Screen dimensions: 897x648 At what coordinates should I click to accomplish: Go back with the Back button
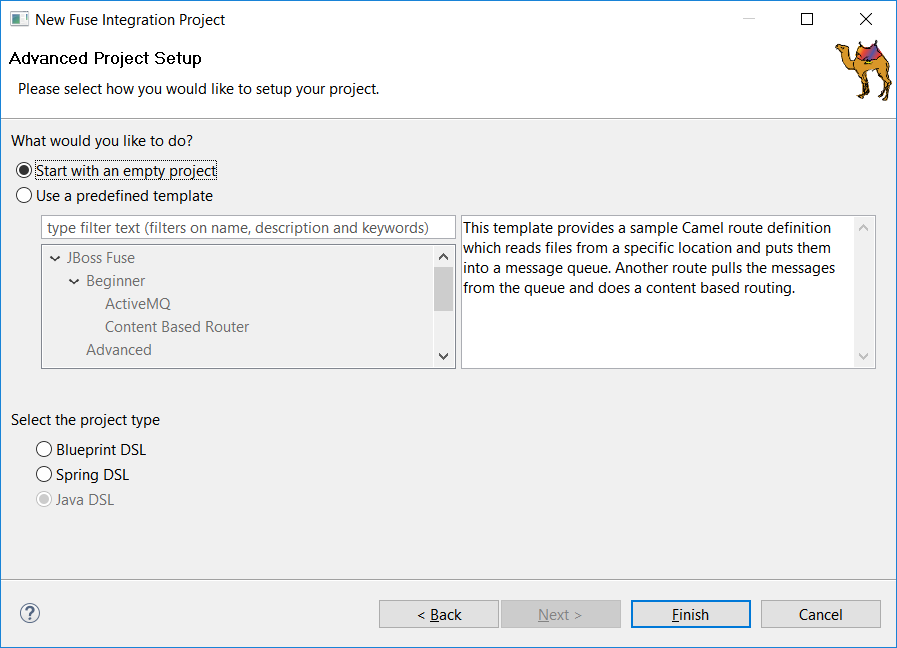[x=438, y=614]
